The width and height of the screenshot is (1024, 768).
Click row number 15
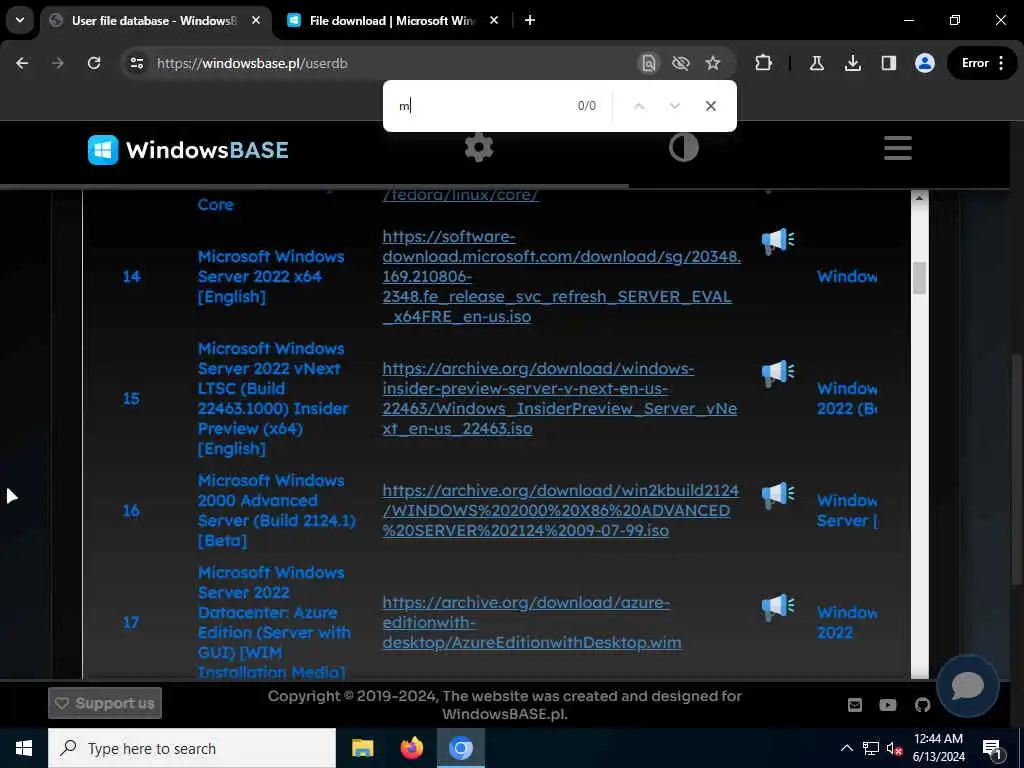pos(131,398)
